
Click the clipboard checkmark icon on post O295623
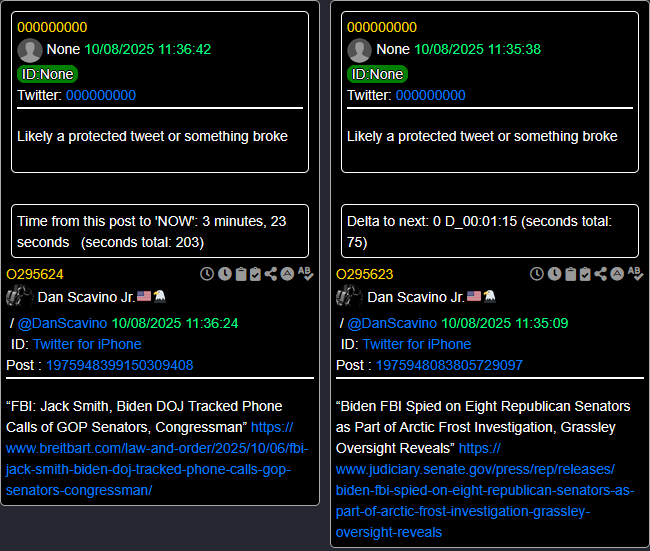(586, 274)
